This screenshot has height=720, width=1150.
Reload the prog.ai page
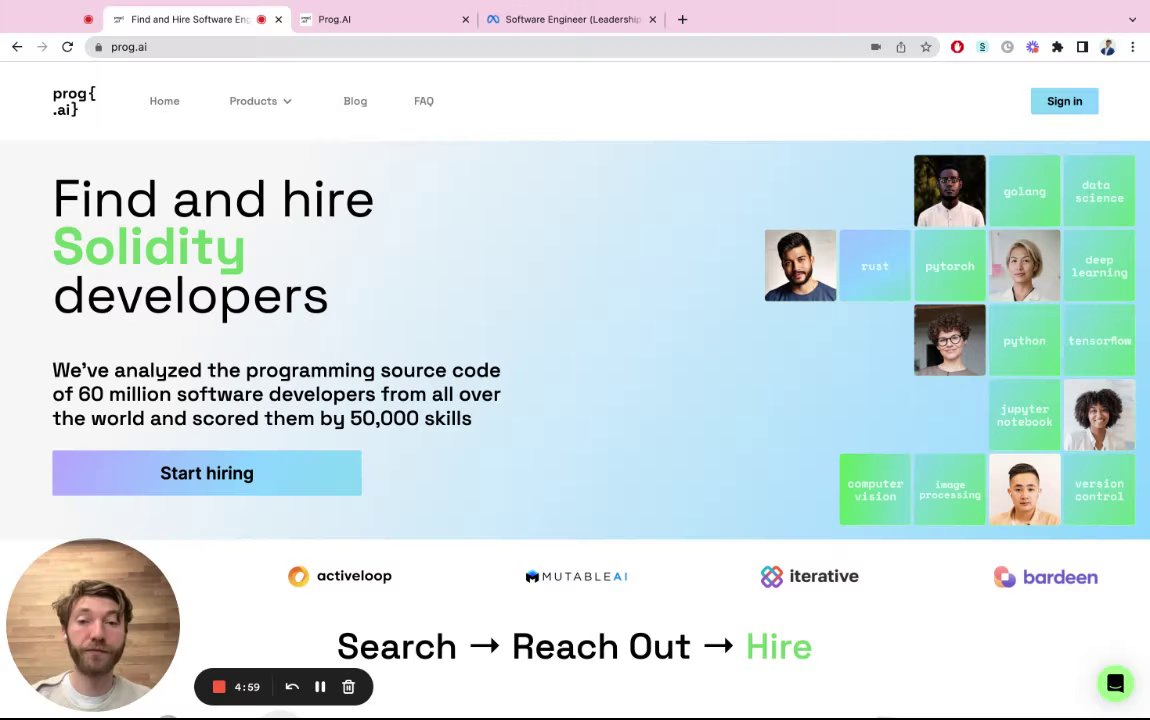point(67,47)
